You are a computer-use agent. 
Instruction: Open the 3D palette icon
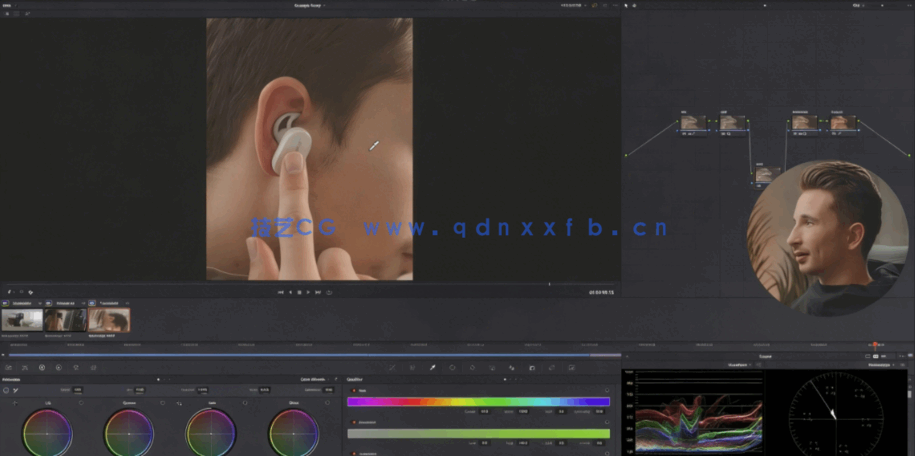(x=572, y=368)
